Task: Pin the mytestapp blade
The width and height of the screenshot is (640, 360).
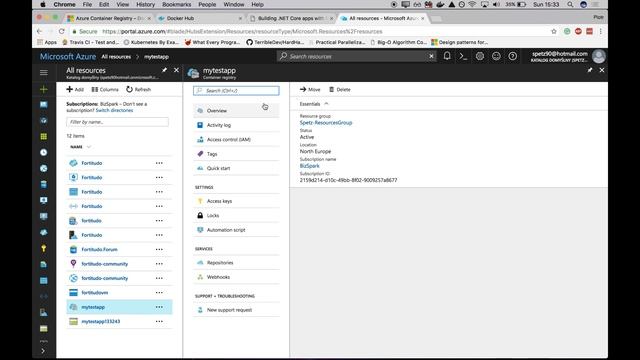Action: pos(590,70)
